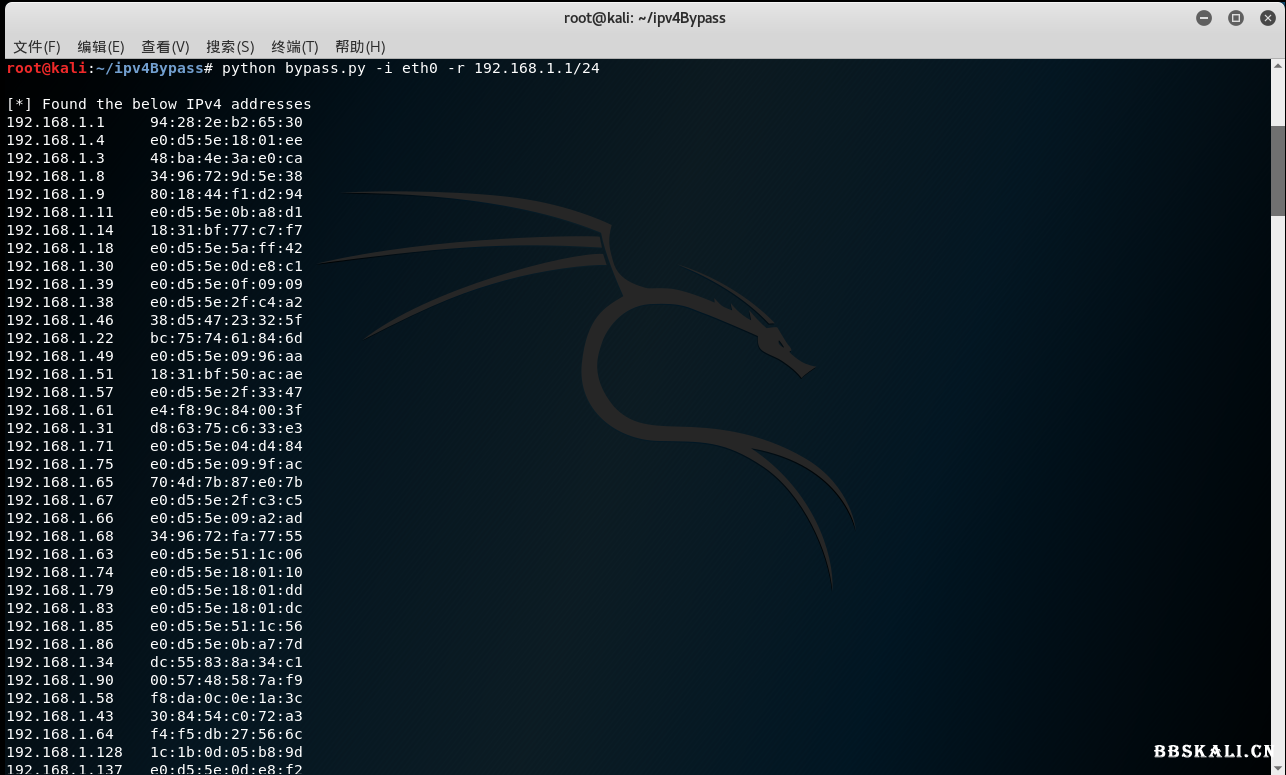The width and height of the screenshot is (1286, 775).
Task: Click the scrollbar up arrow
Action: 1278,65
